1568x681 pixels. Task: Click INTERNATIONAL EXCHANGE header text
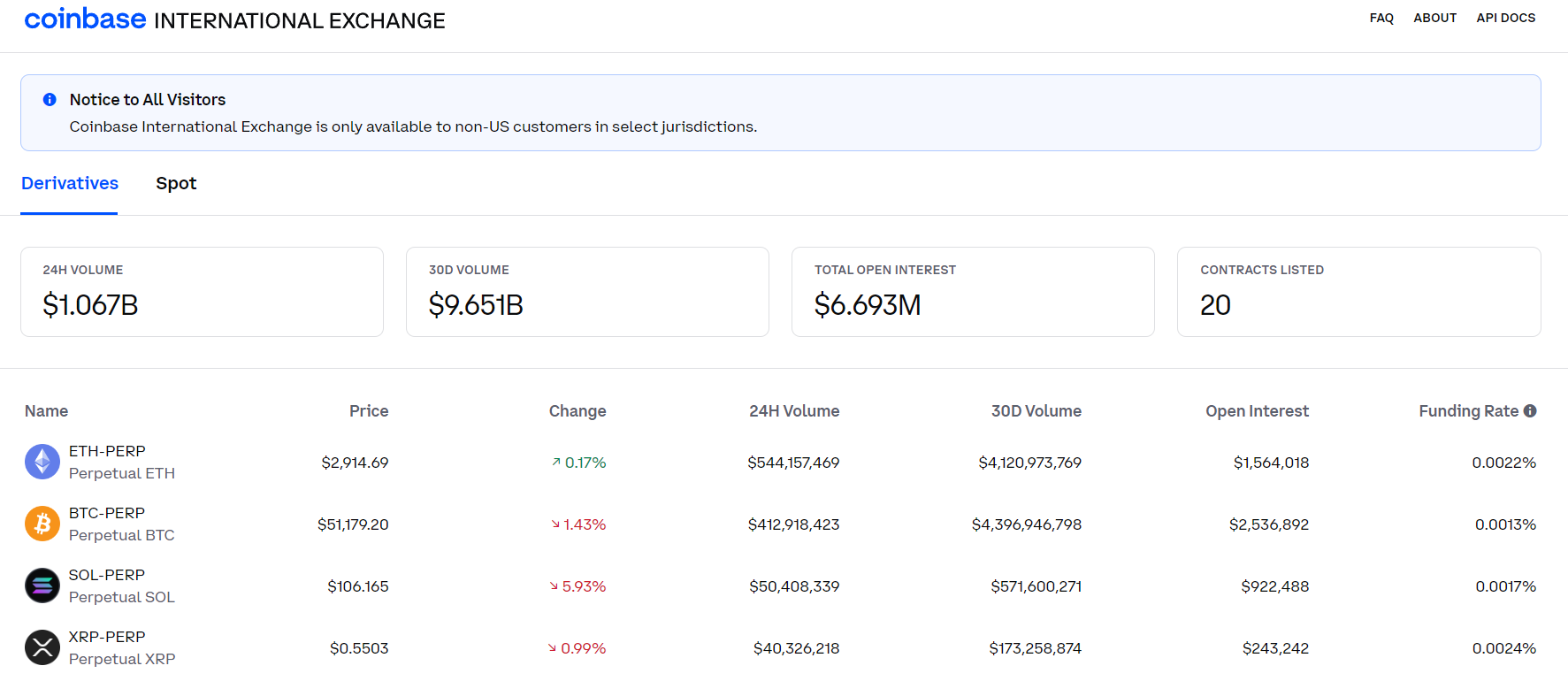click(299, 20)
